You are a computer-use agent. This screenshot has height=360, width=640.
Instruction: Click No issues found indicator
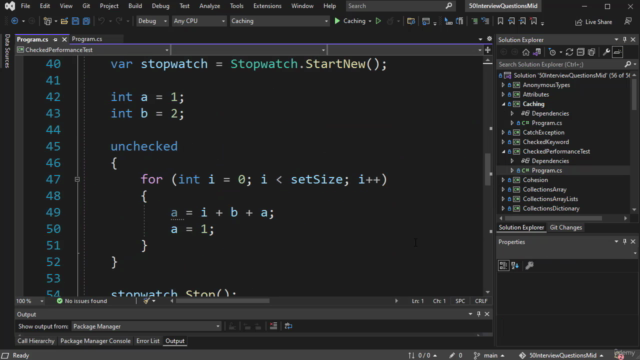pos(82,301)
